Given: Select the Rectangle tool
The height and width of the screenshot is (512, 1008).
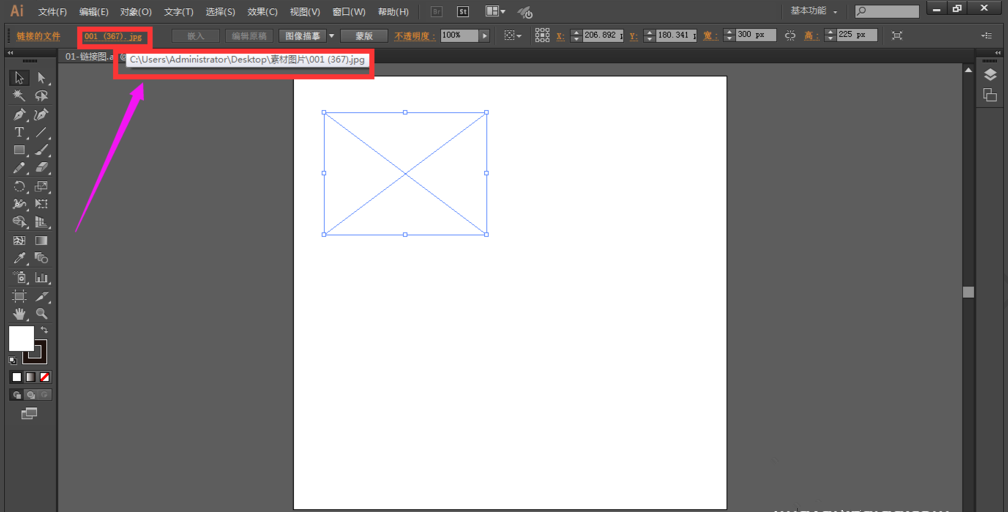Looking at the screenshot, I should click(x=19, y=151).
